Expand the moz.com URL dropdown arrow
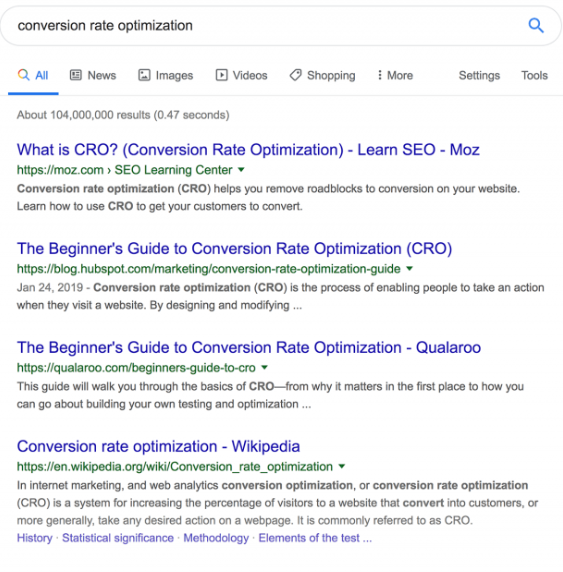The height and width of the screenshot is (572, 563). click(x=241, y=170)
